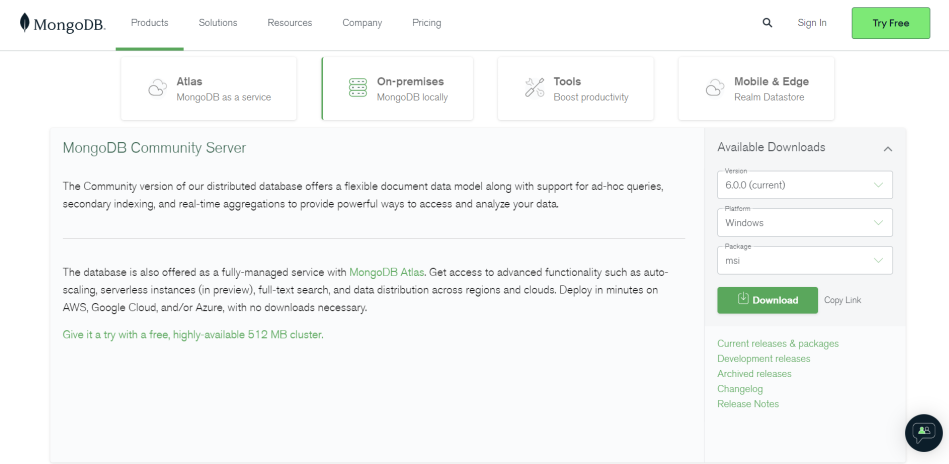Select the On-premises MongoDB locally tab
The width and height of the screenshot is (949, 464).
[397, 88]
